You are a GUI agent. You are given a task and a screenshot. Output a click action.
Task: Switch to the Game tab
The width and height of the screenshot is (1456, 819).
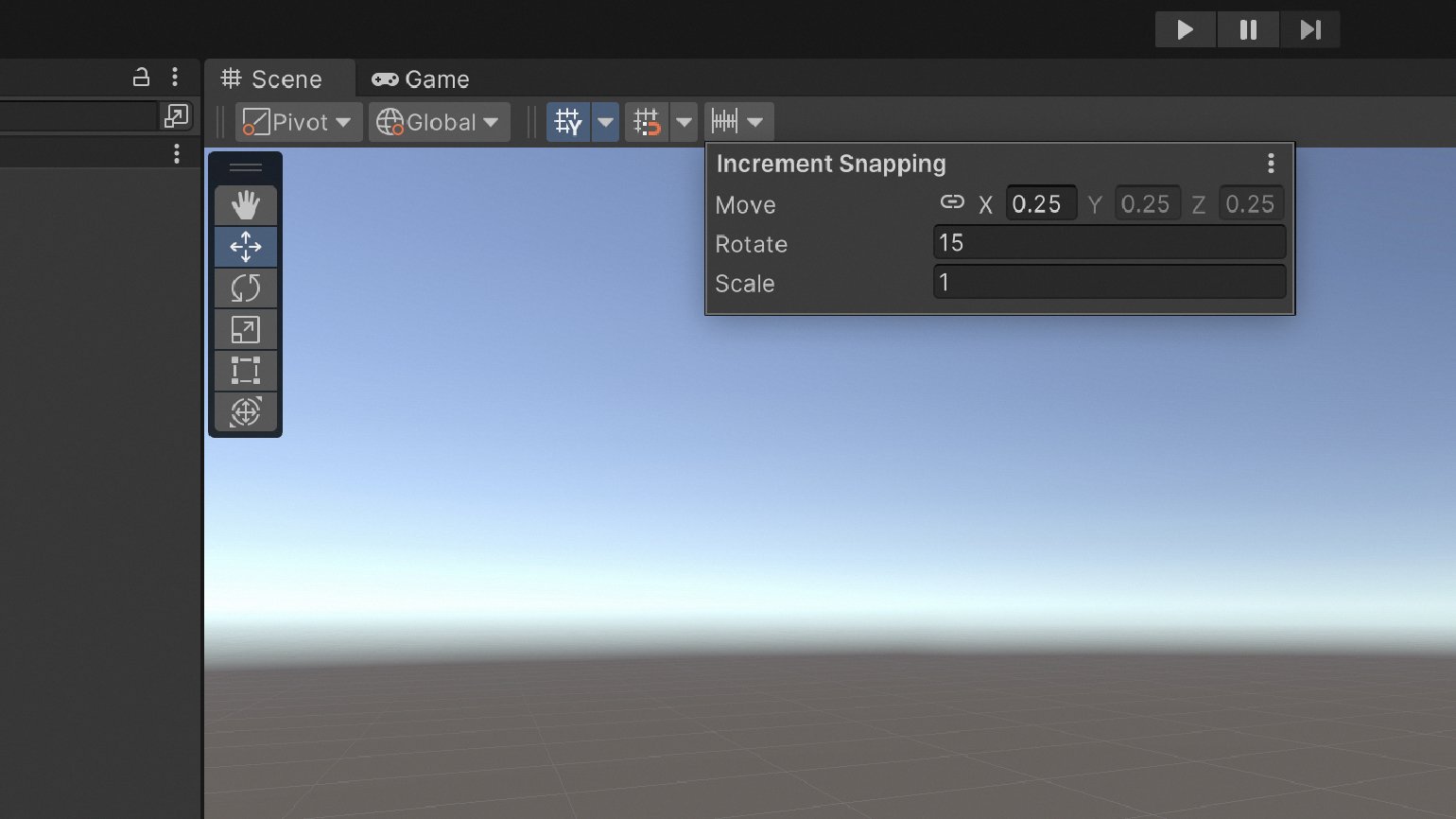(421, 79)
